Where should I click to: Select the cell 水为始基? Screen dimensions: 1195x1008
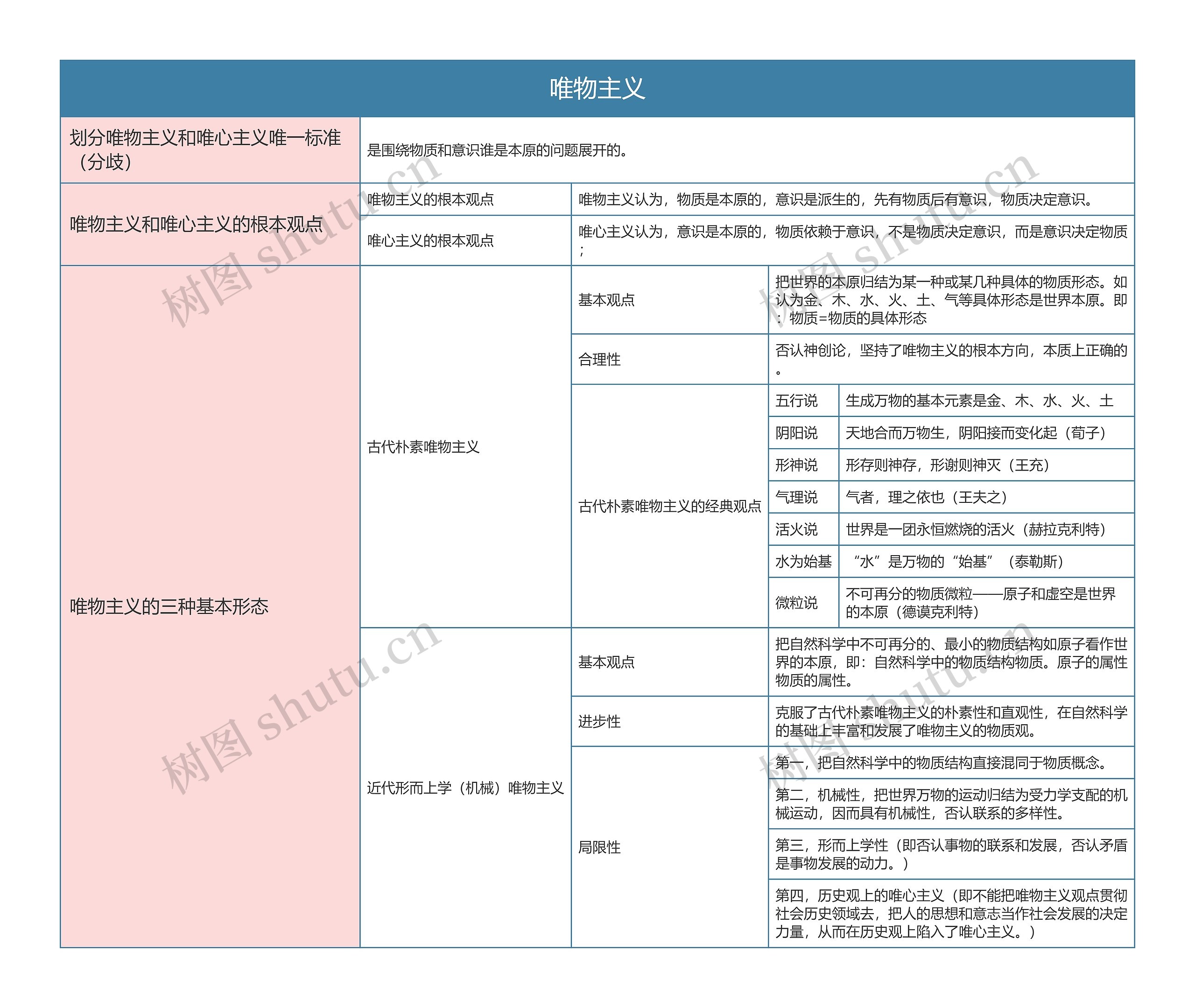click(x=803, y=561)
